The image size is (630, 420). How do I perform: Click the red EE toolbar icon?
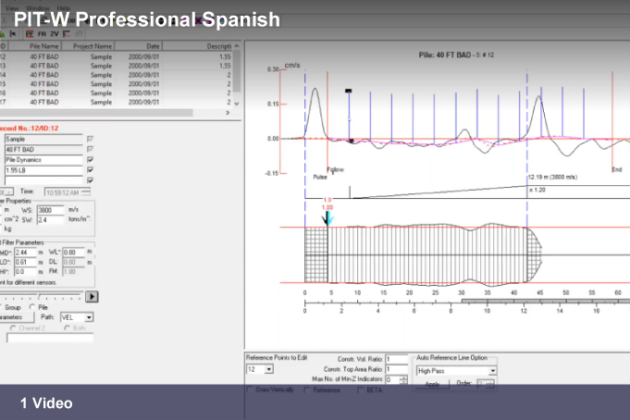pos(29,34)
